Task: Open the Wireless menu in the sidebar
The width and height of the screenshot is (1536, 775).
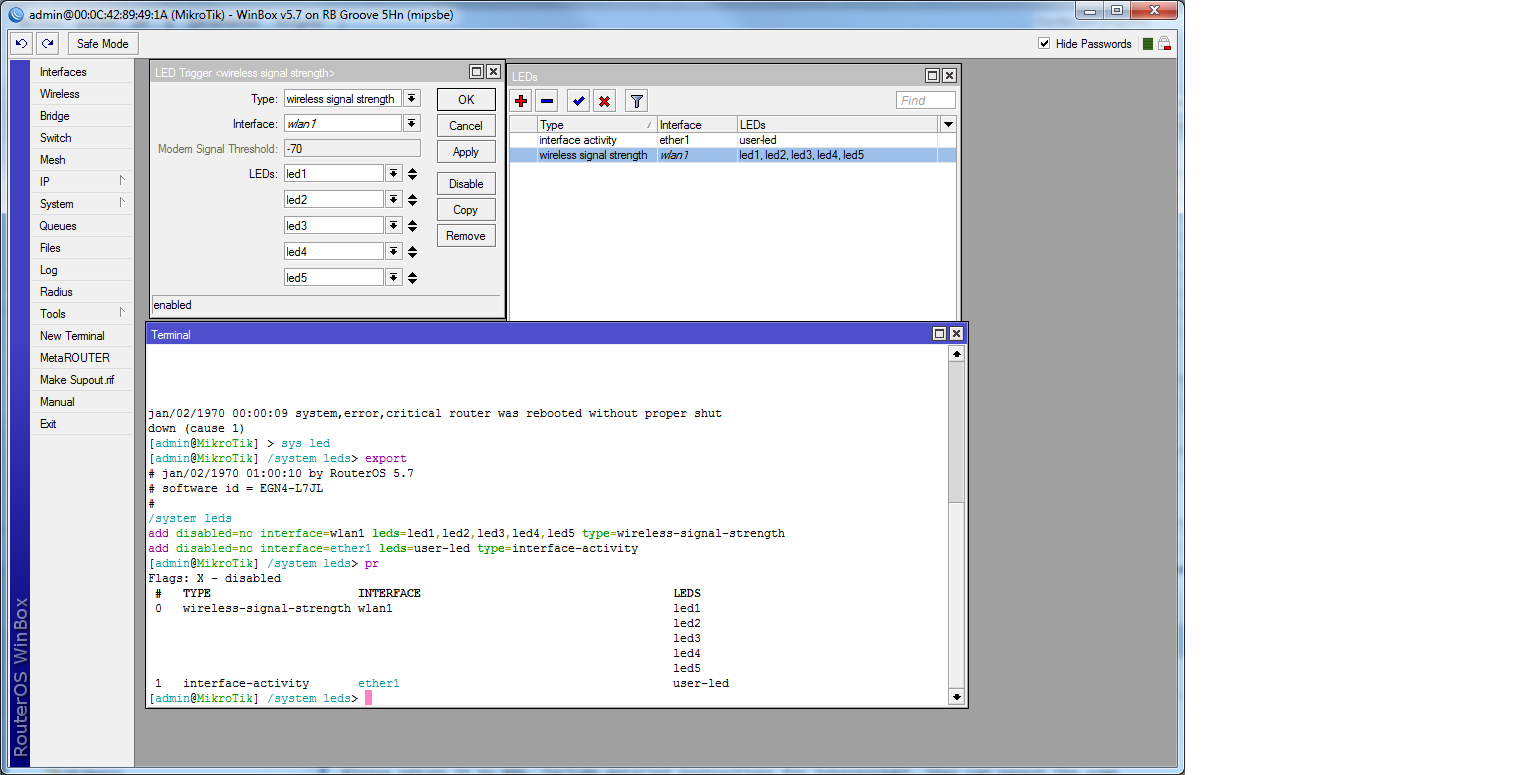Action: (x=60, y=94)
